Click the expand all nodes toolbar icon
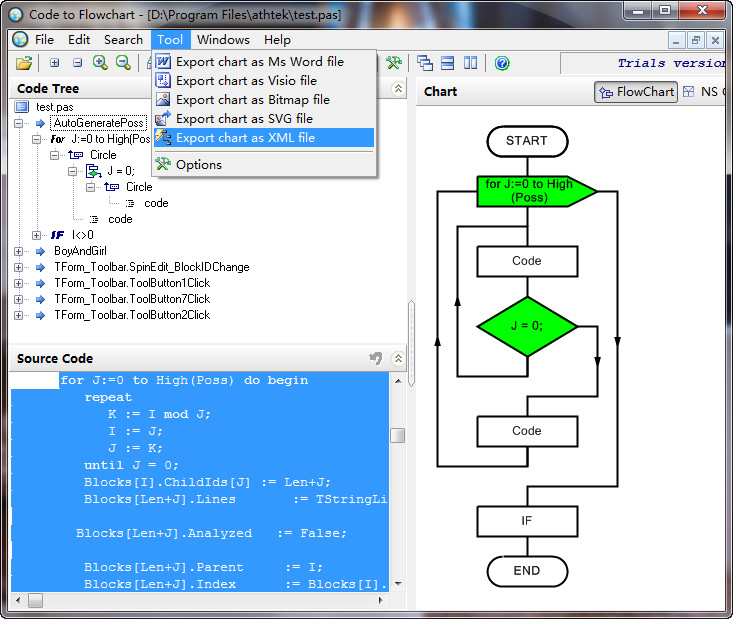Viewport: 733px width, 619px height. [x=55, y=63]
